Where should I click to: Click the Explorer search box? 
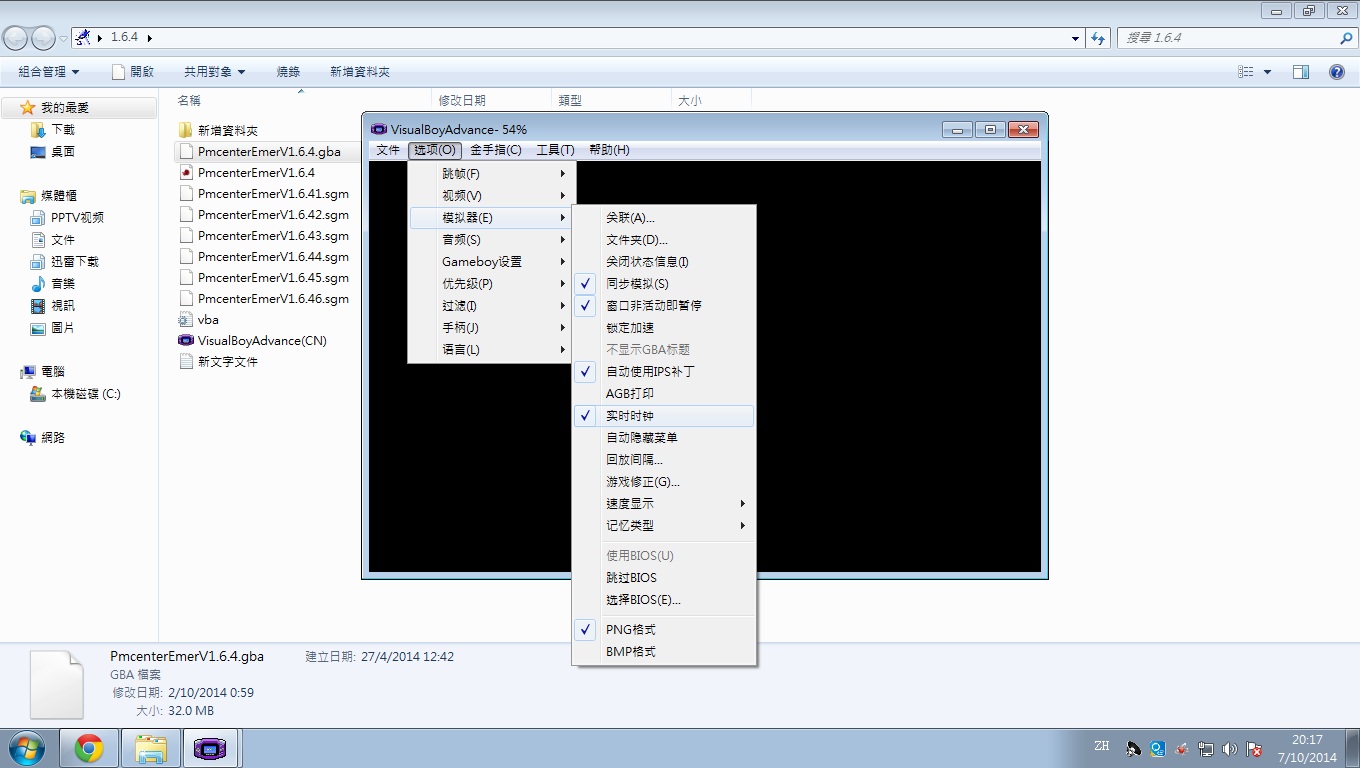click(1236, 38)
